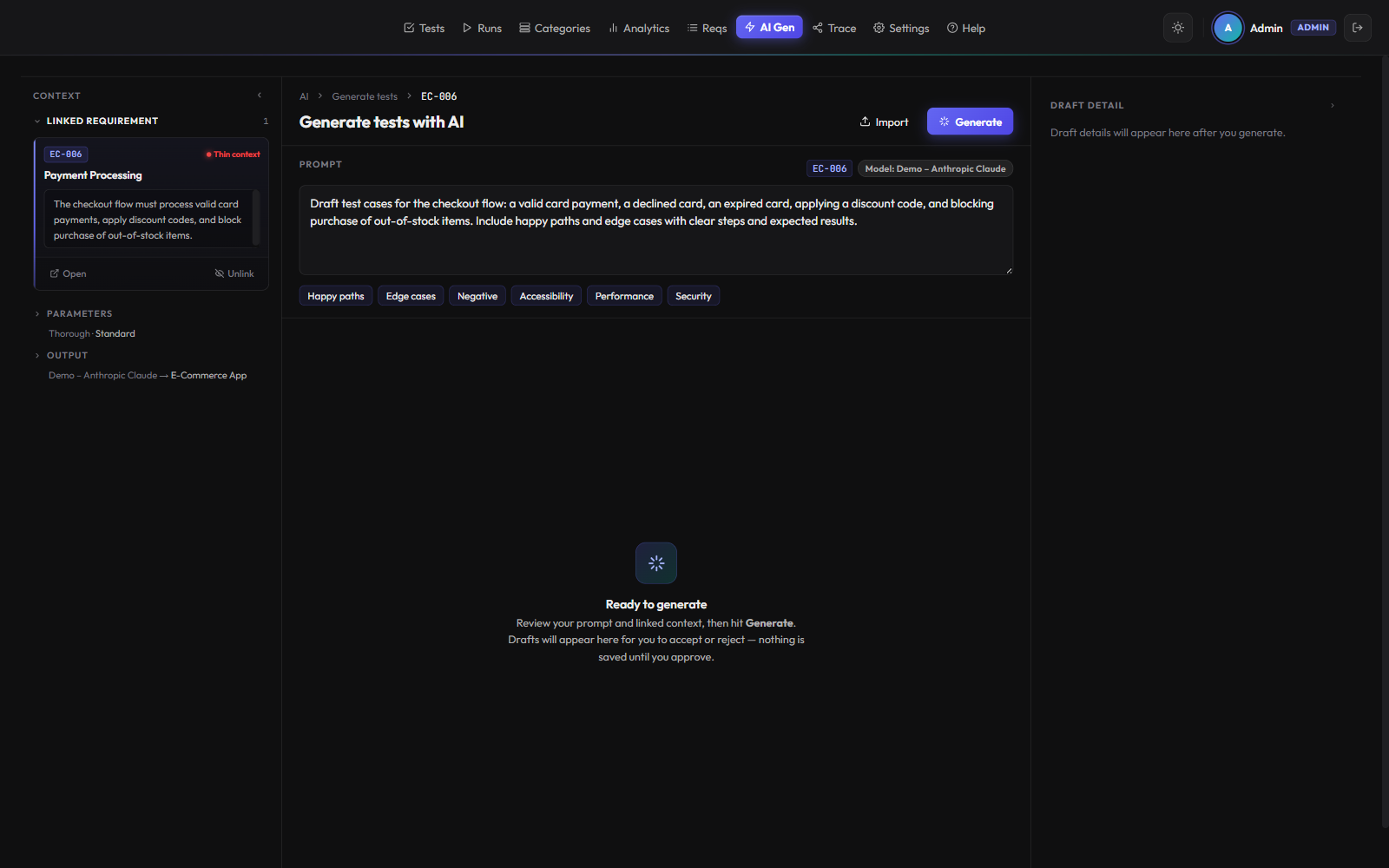This screenshot has width=1389, height=868.
Task: Click the Model: Demo – Anthropic Claude chip
Action: point(935,168)
